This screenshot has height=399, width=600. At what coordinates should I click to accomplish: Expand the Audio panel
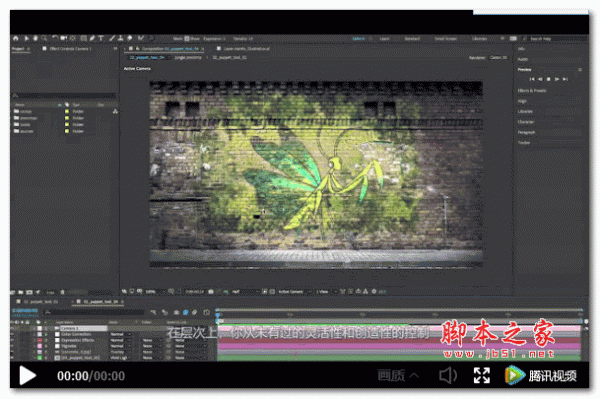point(523,59)
